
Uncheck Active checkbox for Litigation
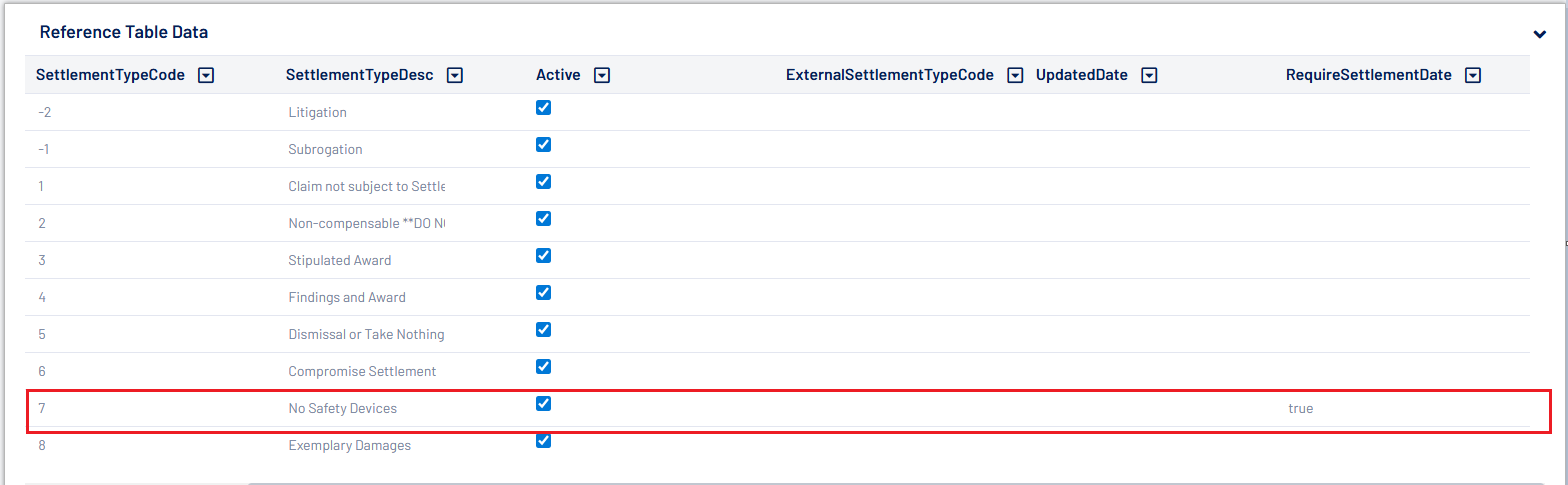544,108
